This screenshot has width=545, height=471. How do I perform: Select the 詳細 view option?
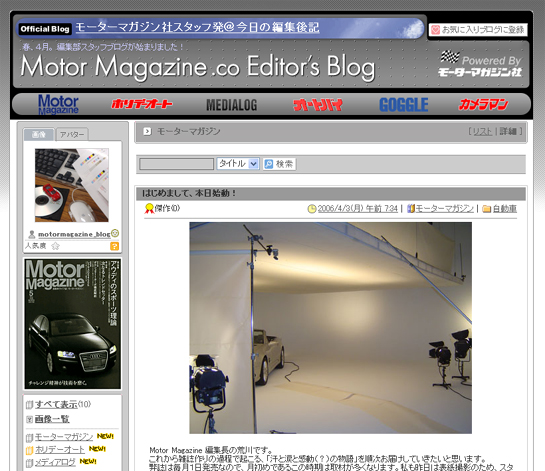point(508,131)
